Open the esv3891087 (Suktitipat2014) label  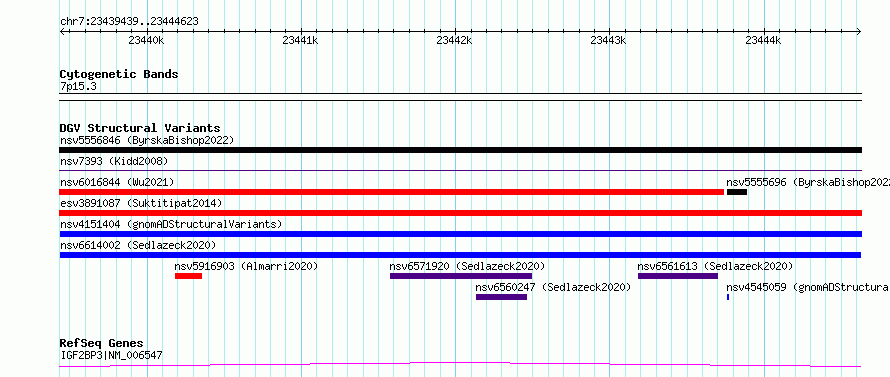coord(141,203)
